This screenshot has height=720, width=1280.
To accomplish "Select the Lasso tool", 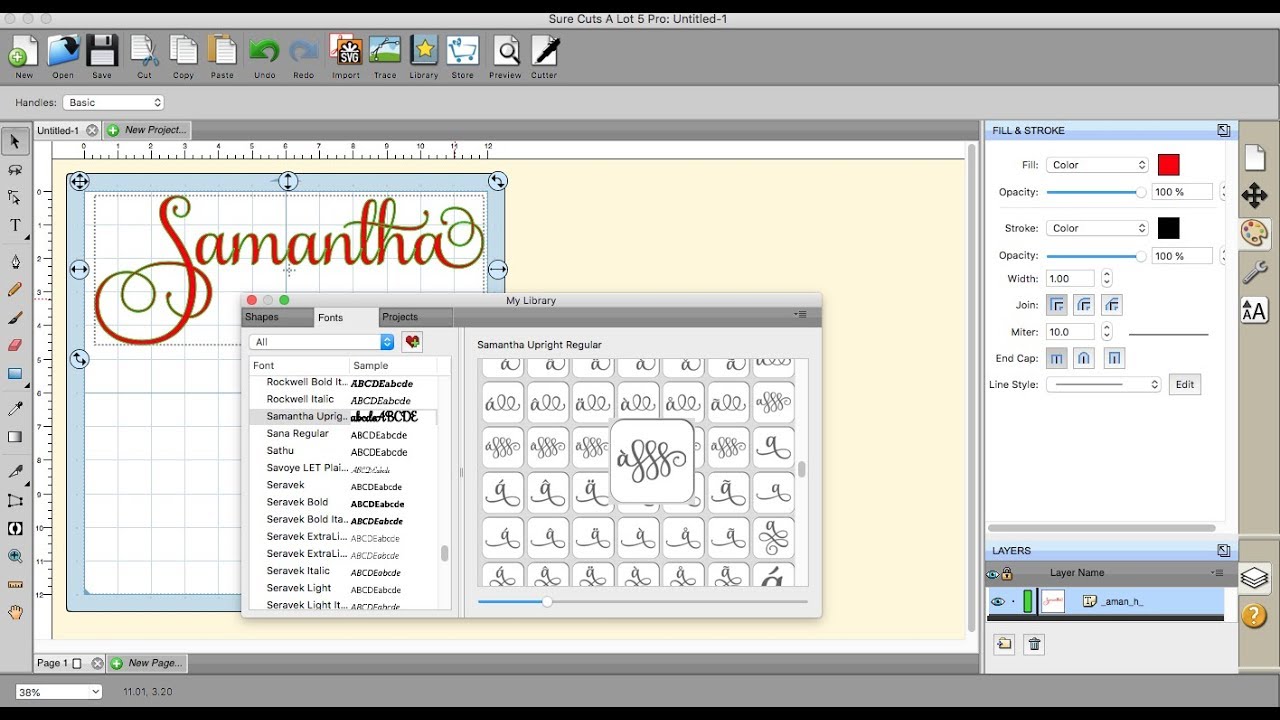I will pyautogui.click(x=15, y=170).
